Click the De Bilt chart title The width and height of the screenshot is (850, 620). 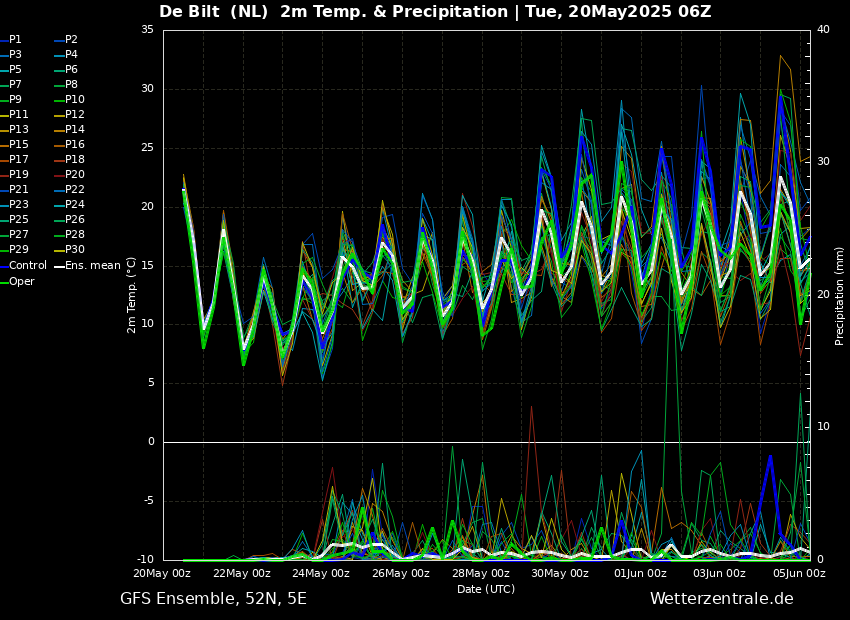[x=435, y=12]
